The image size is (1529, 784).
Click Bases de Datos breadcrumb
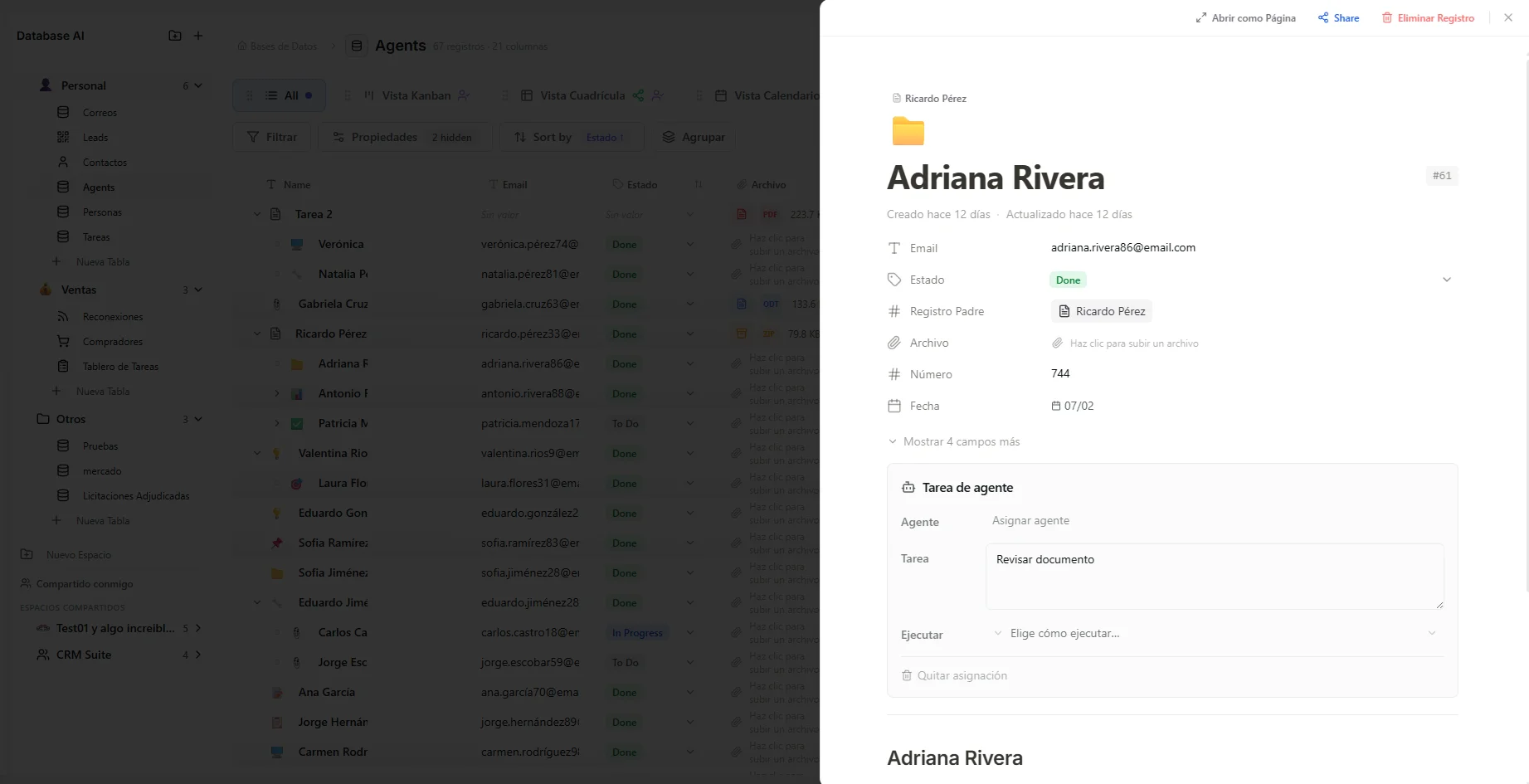click(x=277, y=46)
